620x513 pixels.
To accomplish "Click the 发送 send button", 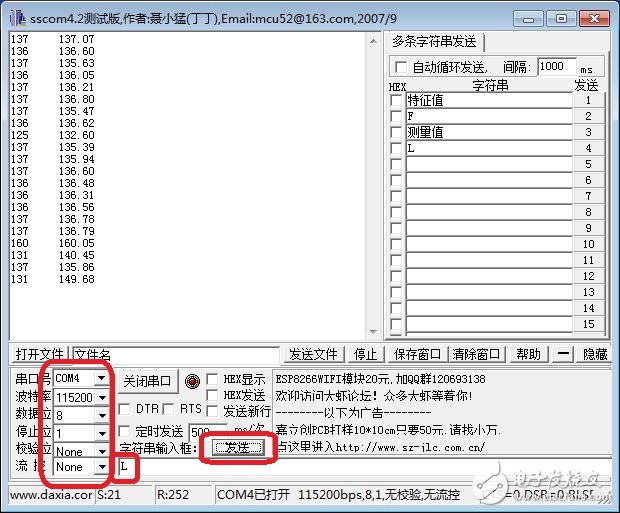I will [236, 448].
